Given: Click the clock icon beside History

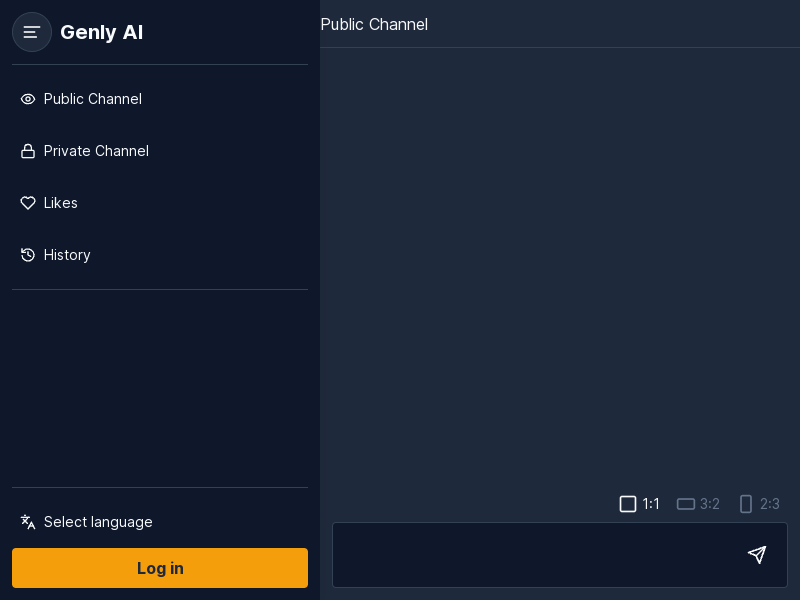Looking at the screenshot, I should tap(28, 255).
